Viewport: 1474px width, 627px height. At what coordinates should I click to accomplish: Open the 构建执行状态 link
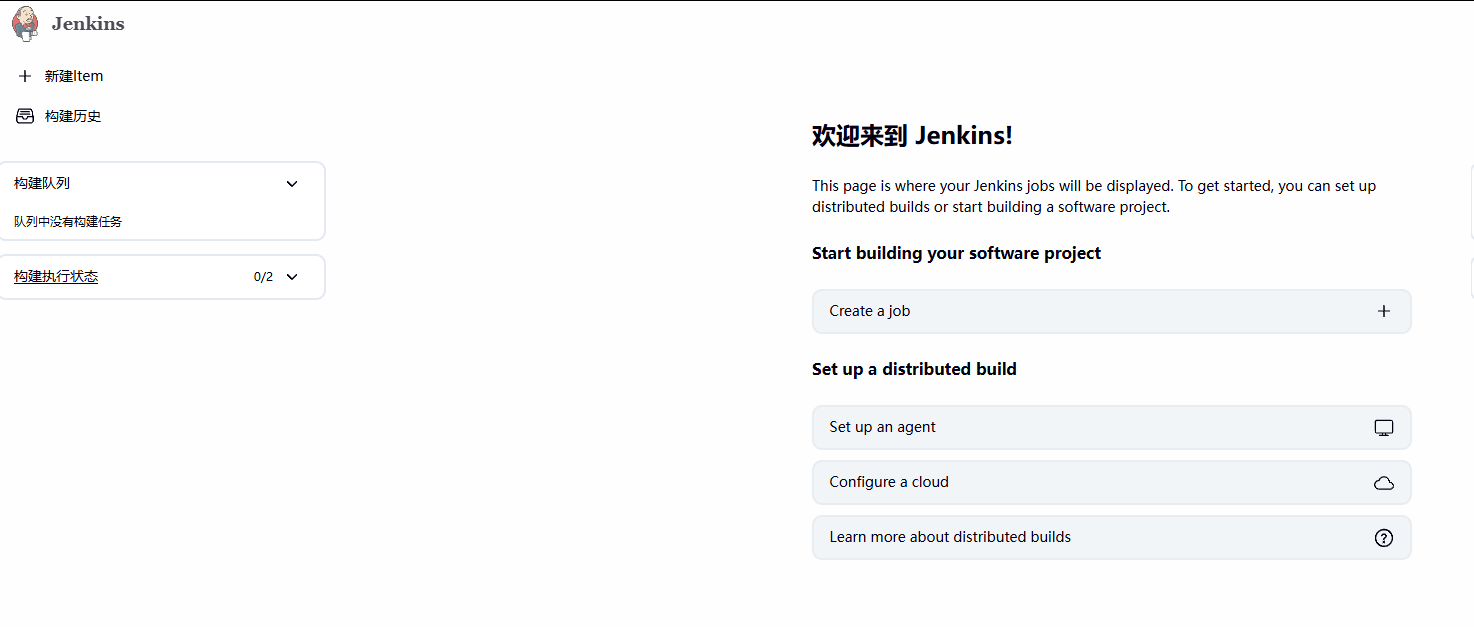(56, 277)
